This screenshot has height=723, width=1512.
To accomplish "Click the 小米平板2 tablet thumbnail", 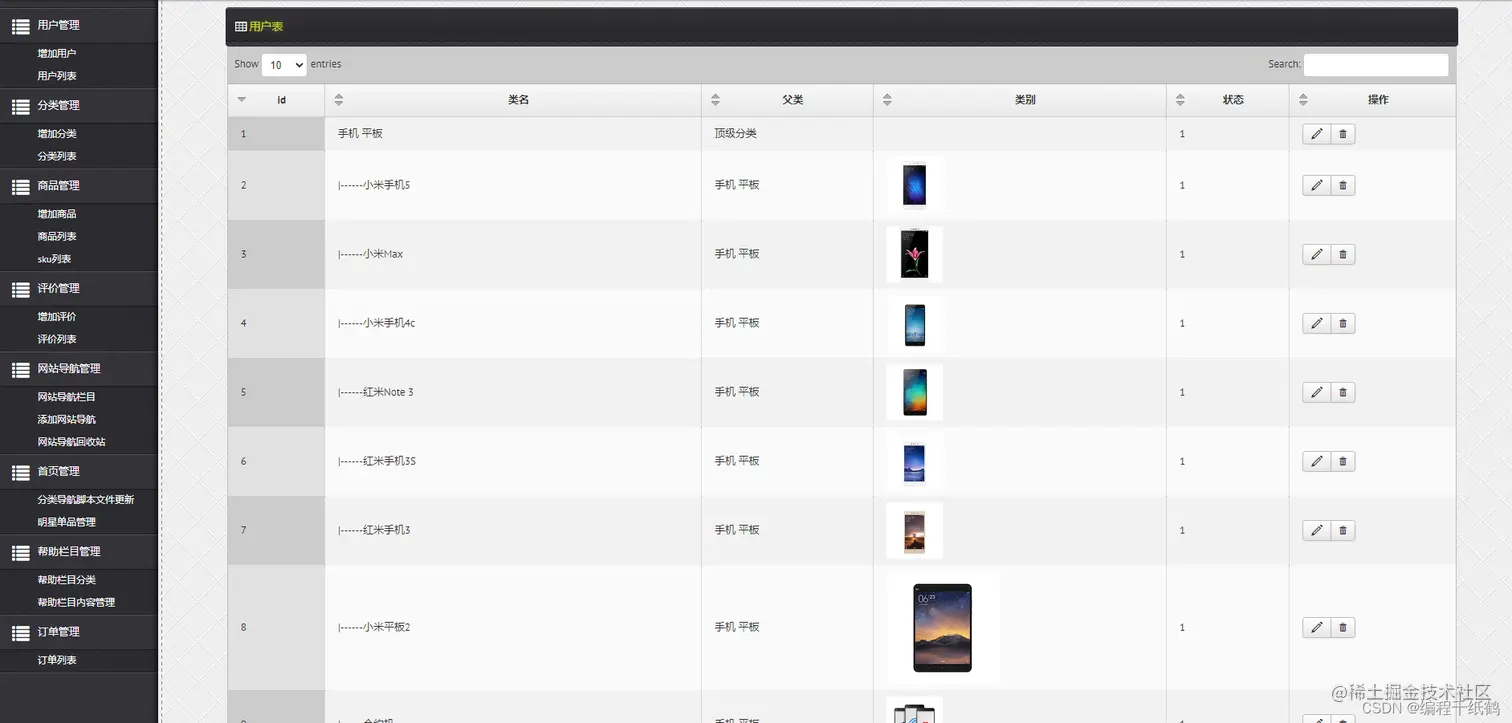I will point(942,628).
